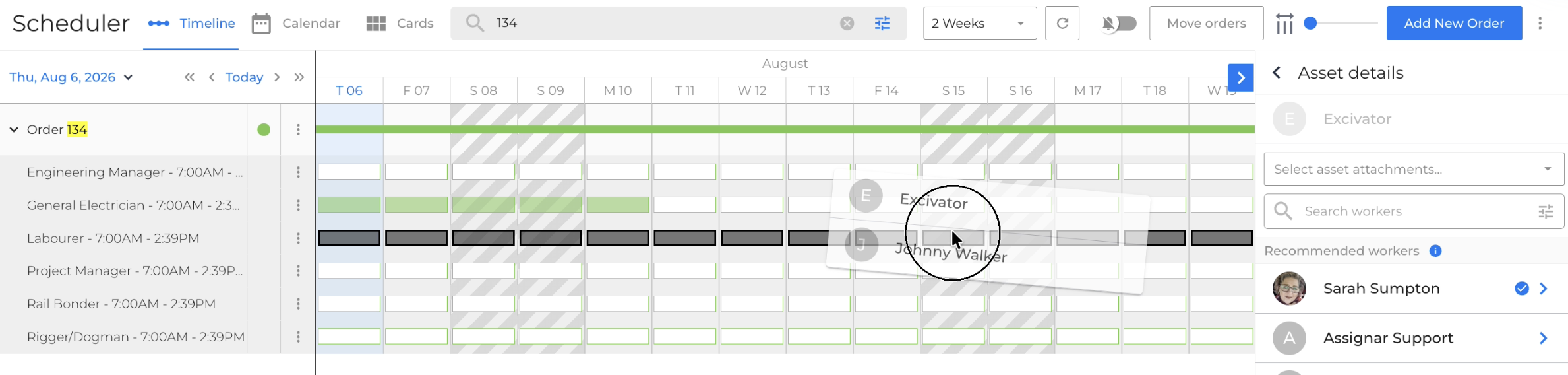Click the Add New Order button
Viewport: 1568px width, 375px height.
(1453, 23)
